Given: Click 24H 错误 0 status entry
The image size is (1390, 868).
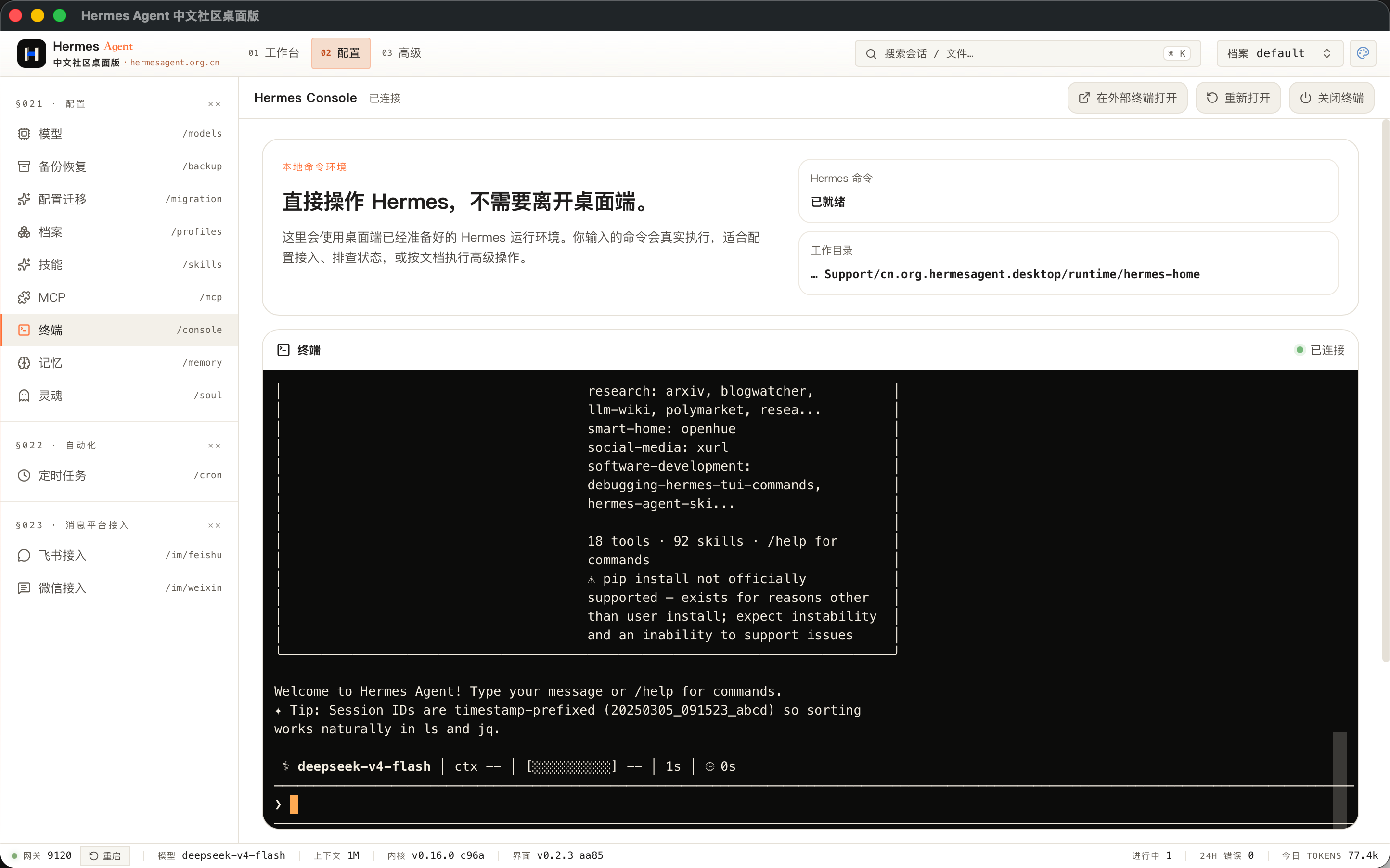Looking at the screenshot, I should coord(1226,855).
